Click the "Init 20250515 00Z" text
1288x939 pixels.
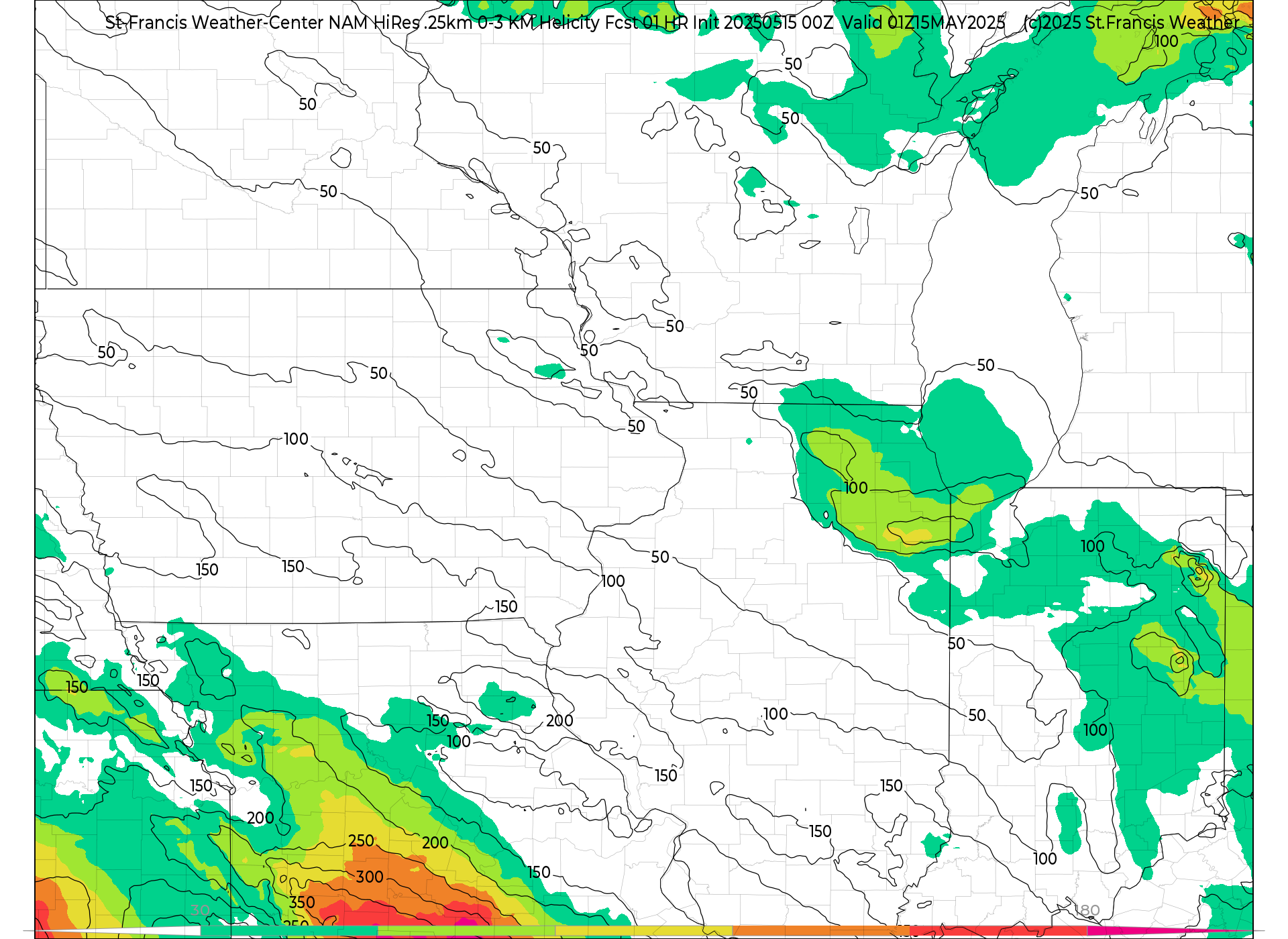point(763,23)
